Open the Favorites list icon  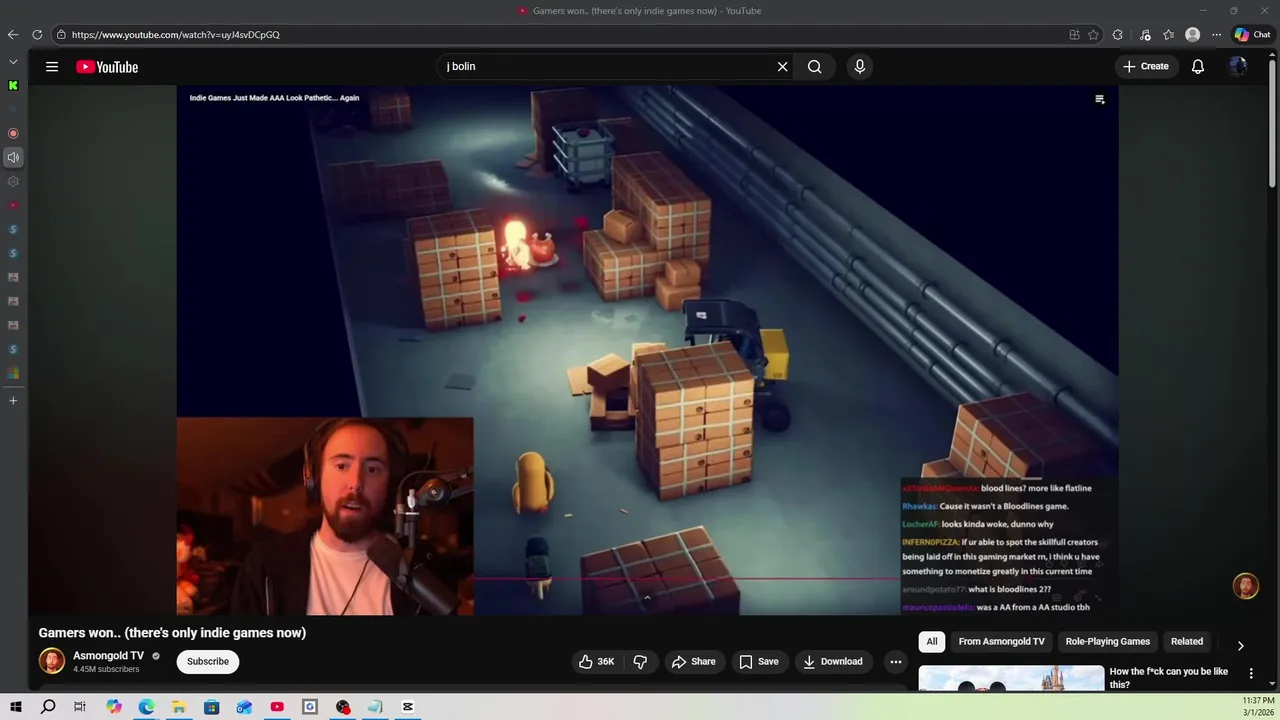tap(1169, 34)
